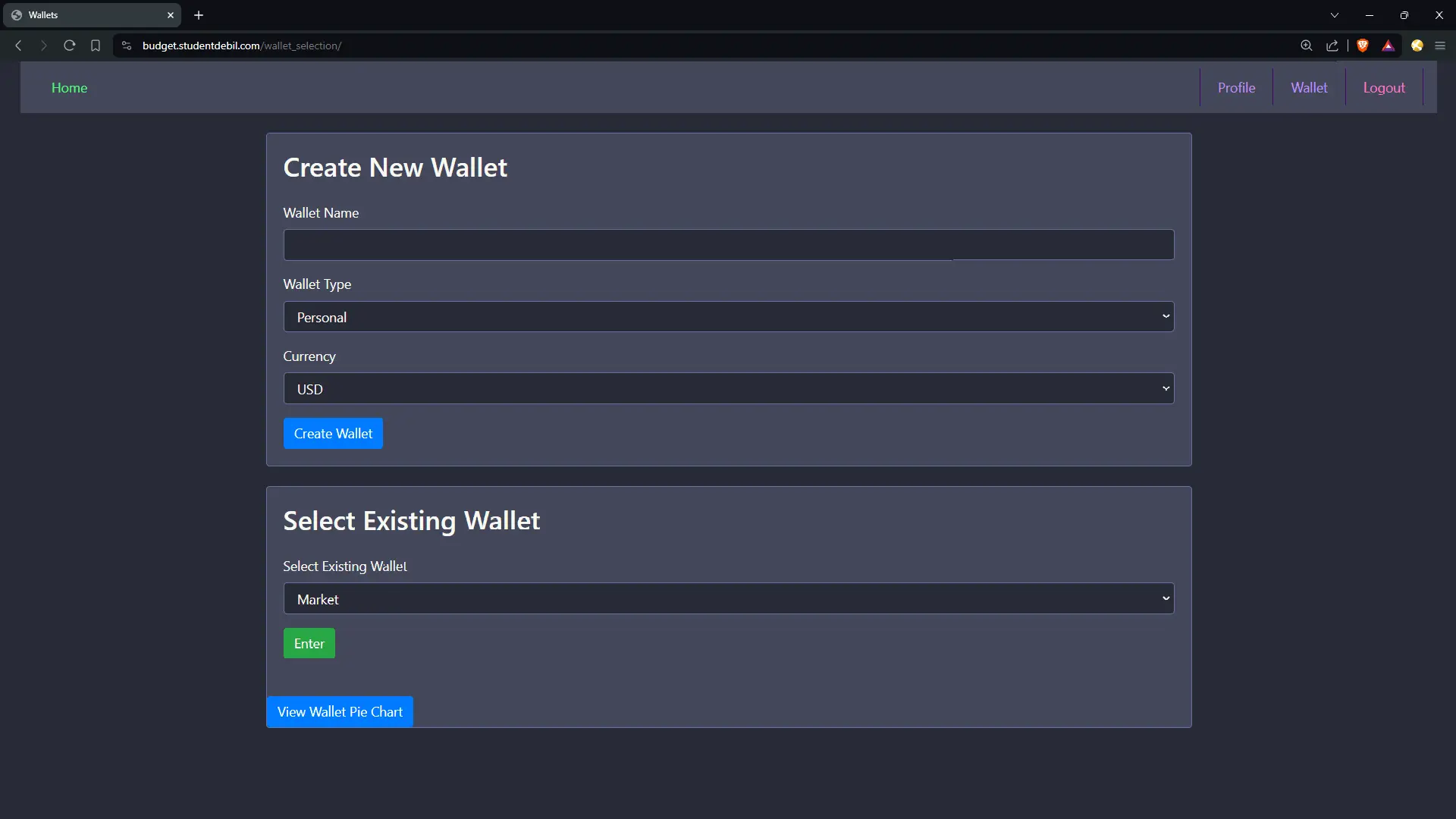1456x819 pixels.
Task: Click the browser forward arrow
Action: coord(43,45)
